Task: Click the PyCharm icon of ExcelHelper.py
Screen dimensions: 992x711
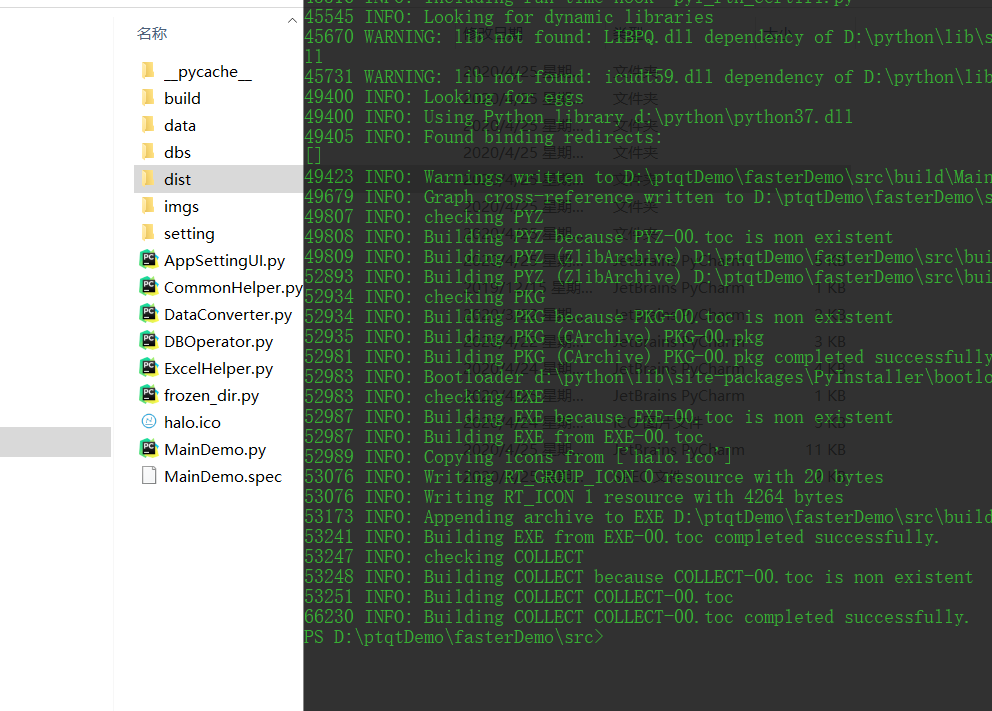Action: coord(149,368)
